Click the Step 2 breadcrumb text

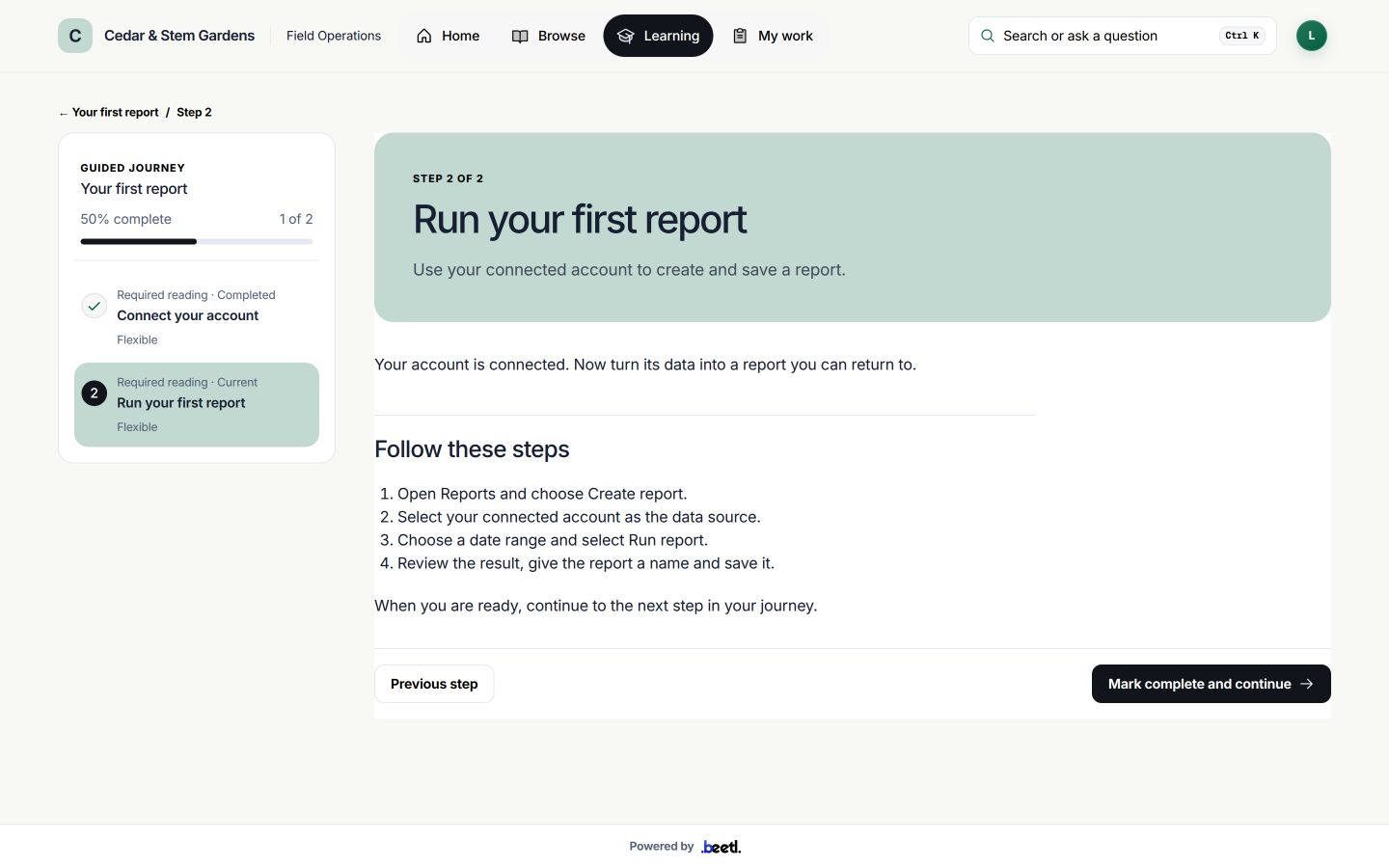[194, 113]
